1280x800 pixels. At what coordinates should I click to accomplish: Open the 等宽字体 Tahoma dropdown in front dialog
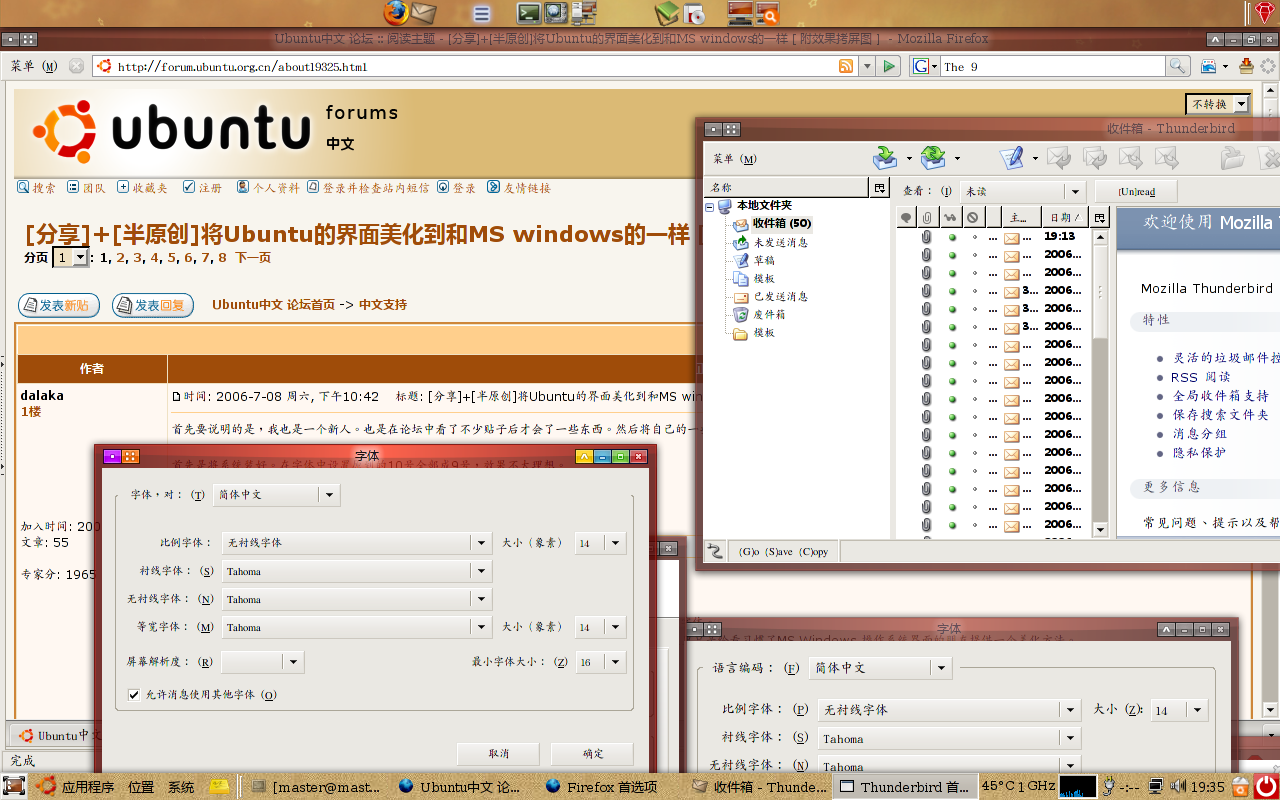pyautogui.click(x=356, y=627)
